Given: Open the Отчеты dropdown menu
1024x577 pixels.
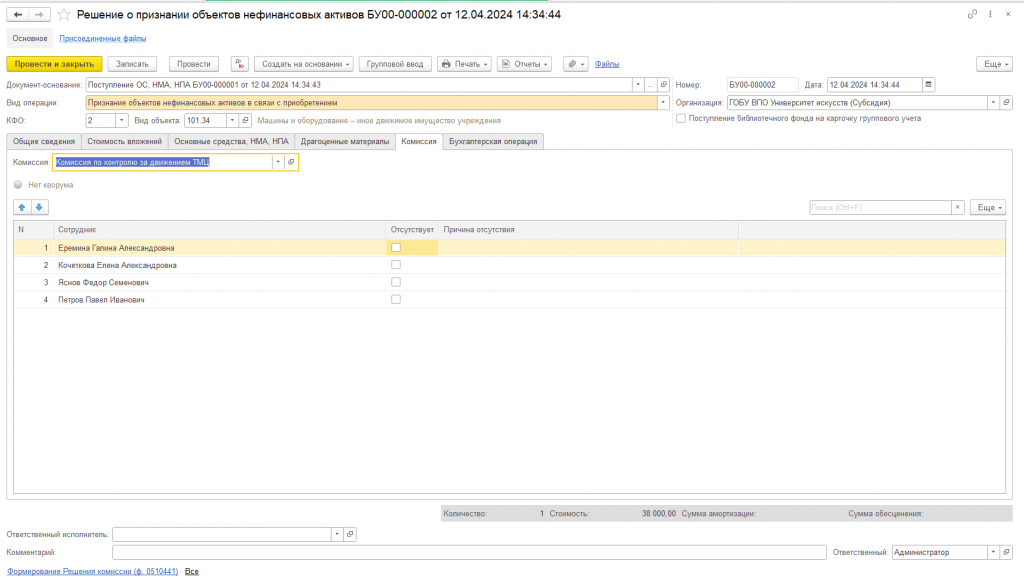Looking at the screenshot, I should pos(524,64).
